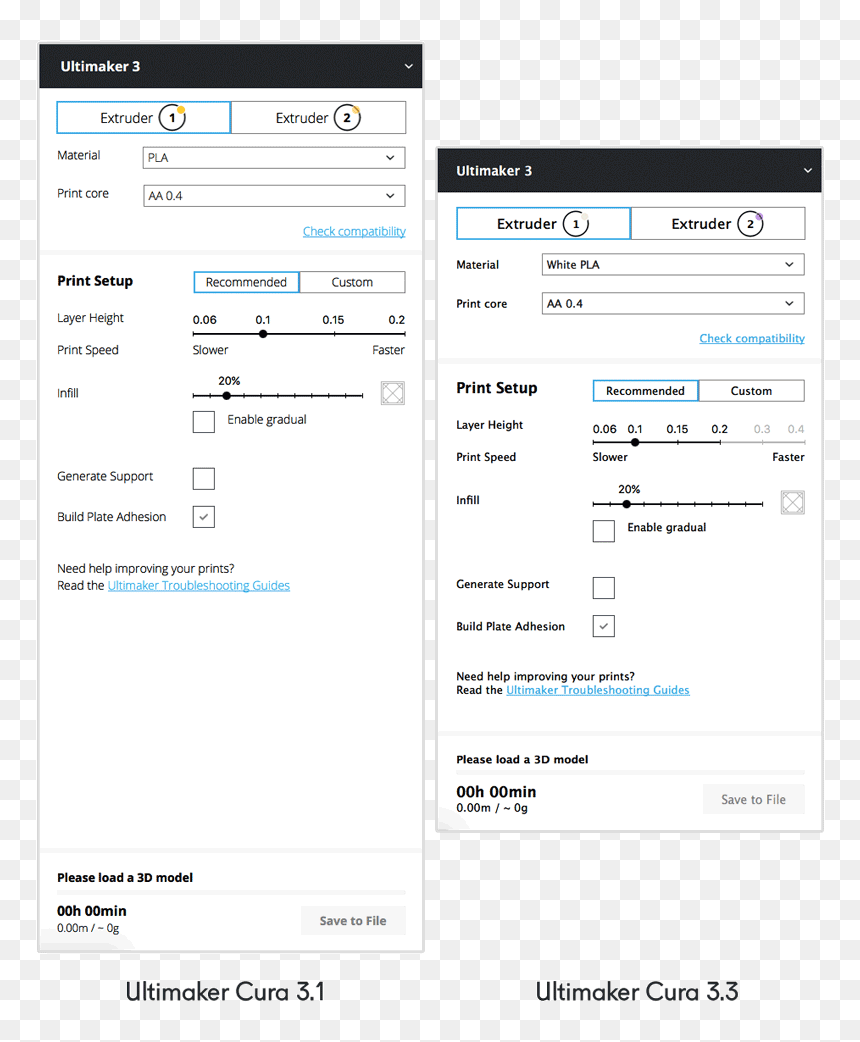Switch to Custom print setup in Cura 3.3
860x1042 pixels.
pos(752,391)
